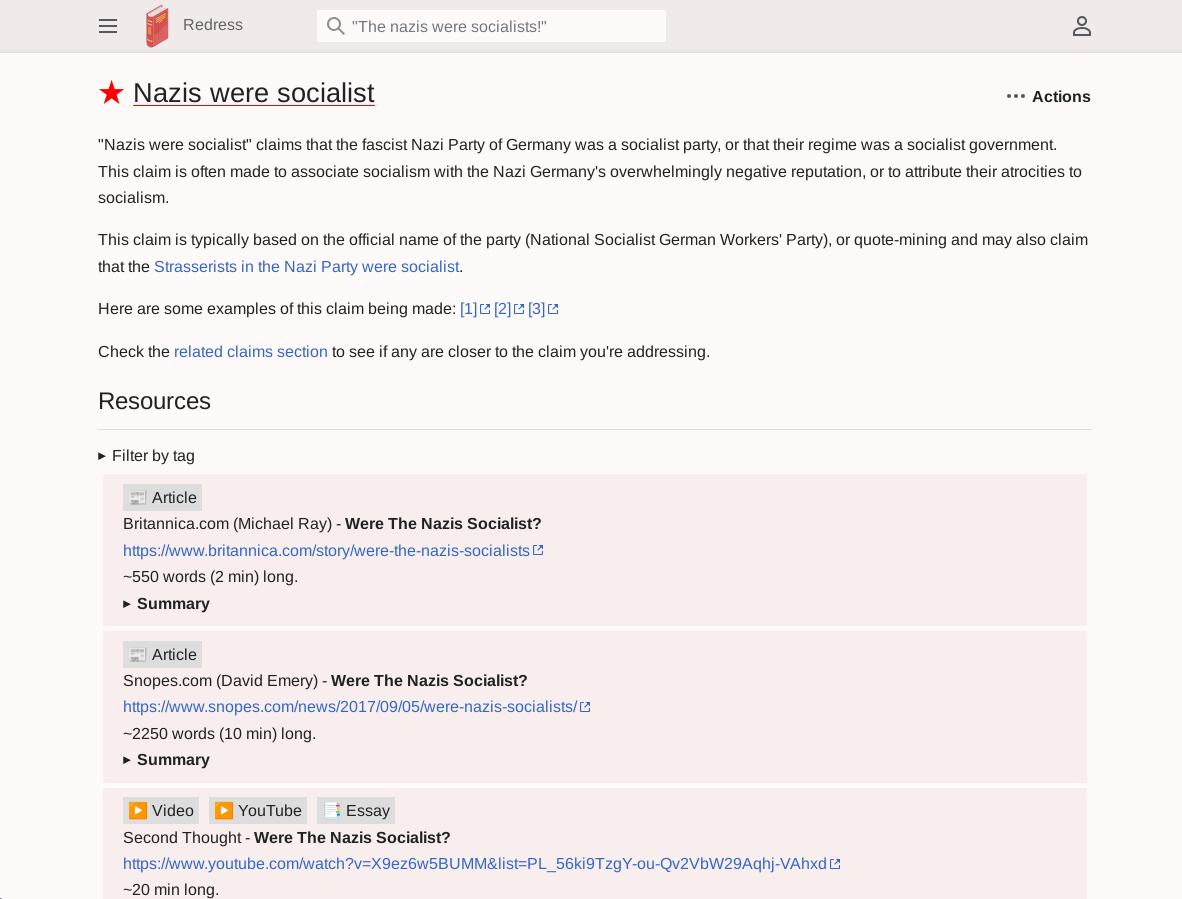The width and height of the screenshot is (1182, 899).
Task: Click the magnifier search icon
Action: [336, 26]
